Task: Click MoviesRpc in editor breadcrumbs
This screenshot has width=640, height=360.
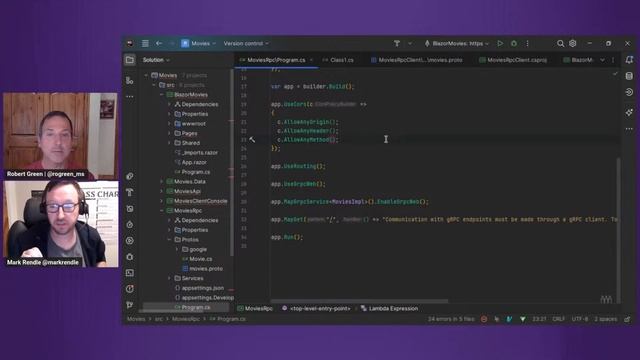Action: click(x=255, y=309)
